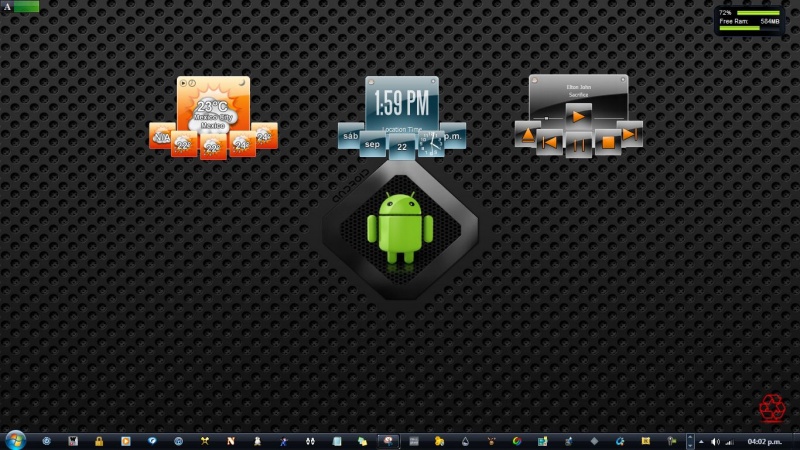Open the blue running figure taskbar icon
Screen dimensions: 800x450
(x=284, y=441)
